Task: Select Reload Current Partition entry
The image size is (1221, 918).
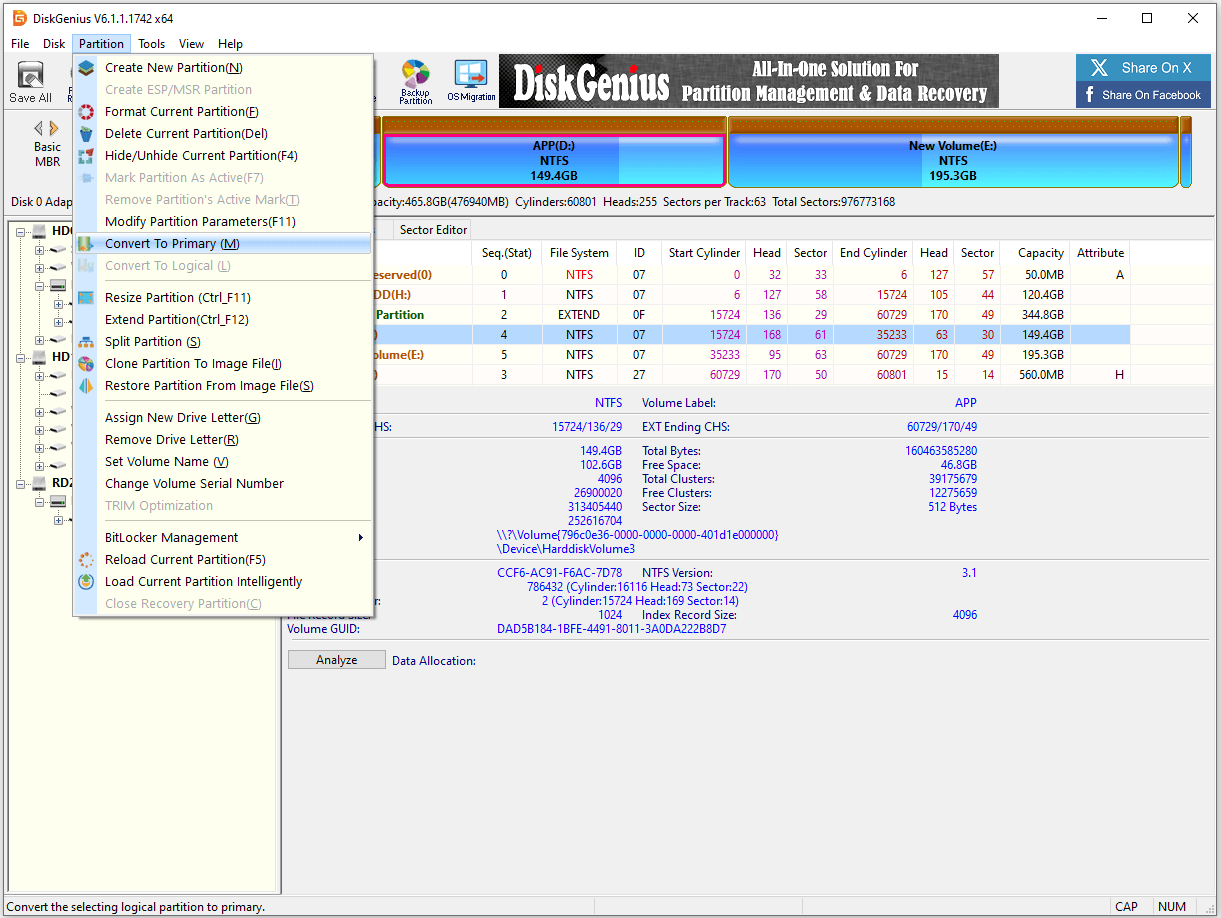Action: tap(222, 560)
